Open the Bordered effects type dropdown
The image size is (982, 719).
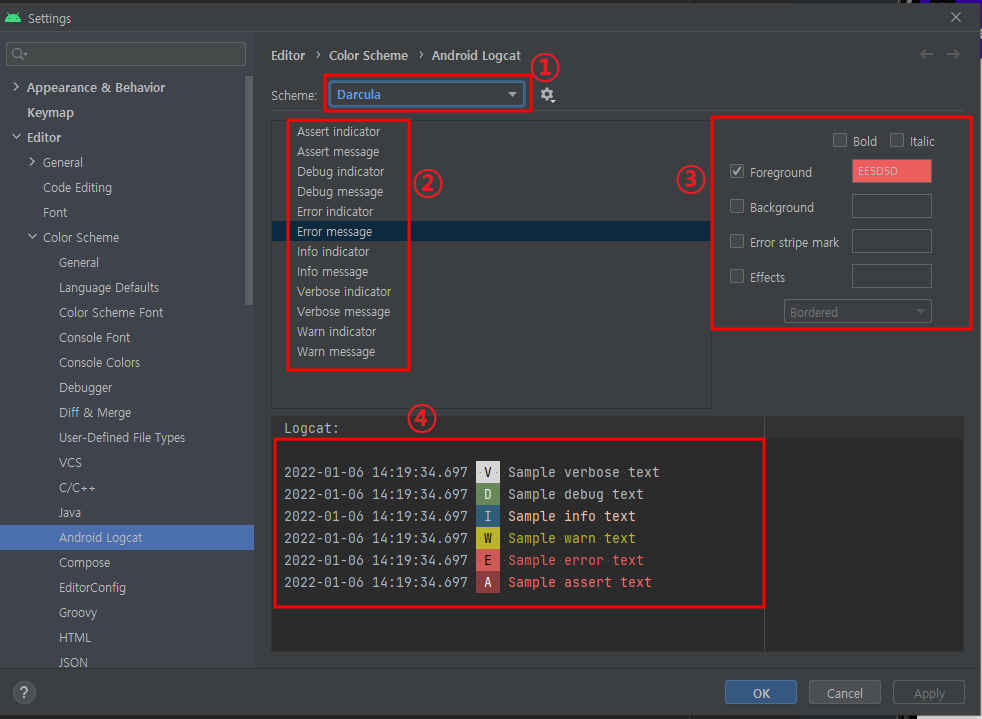[857, 311]
